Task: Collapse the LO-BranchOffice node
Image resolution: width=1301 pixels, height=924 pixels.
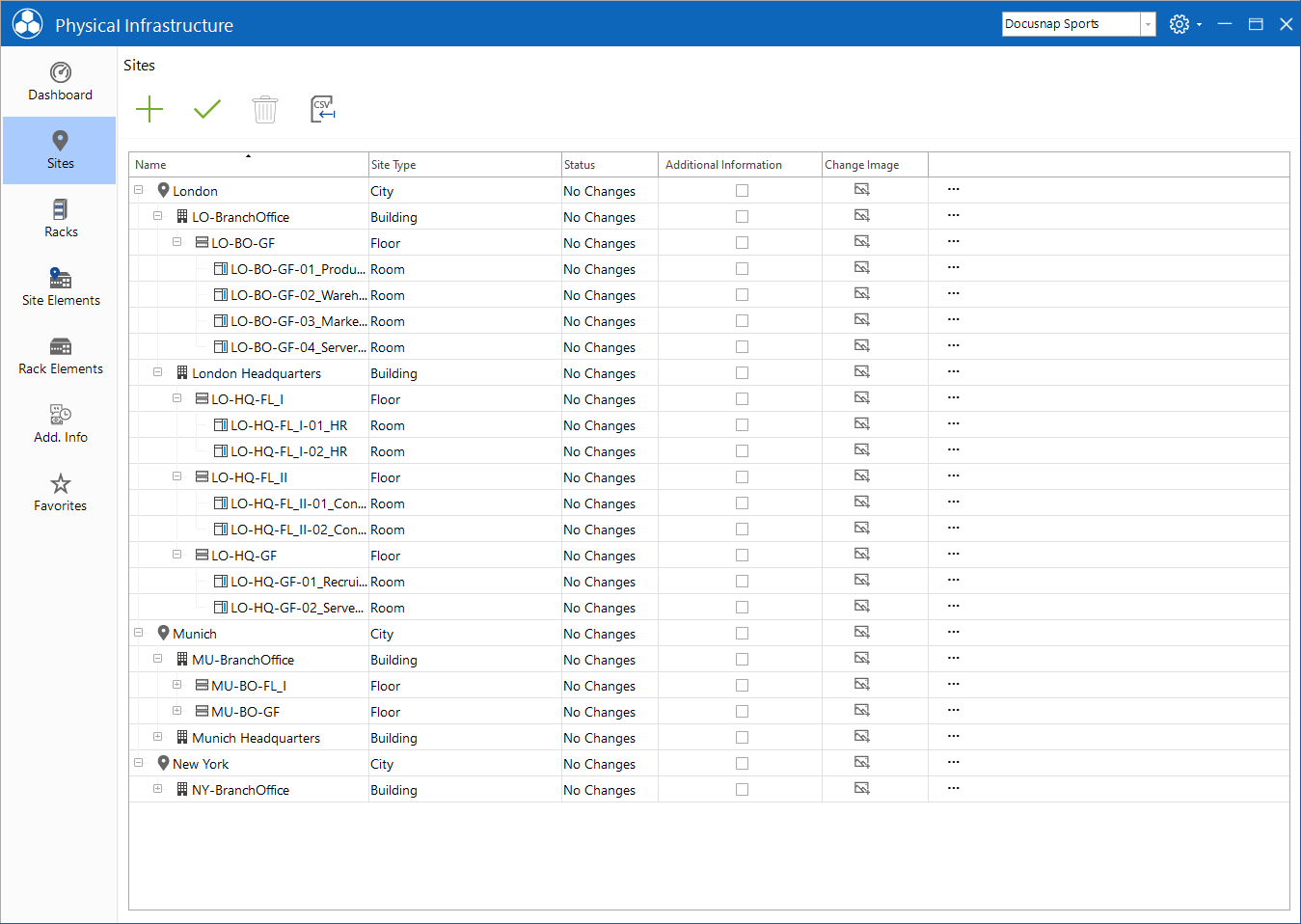Action: coord(158,216)
